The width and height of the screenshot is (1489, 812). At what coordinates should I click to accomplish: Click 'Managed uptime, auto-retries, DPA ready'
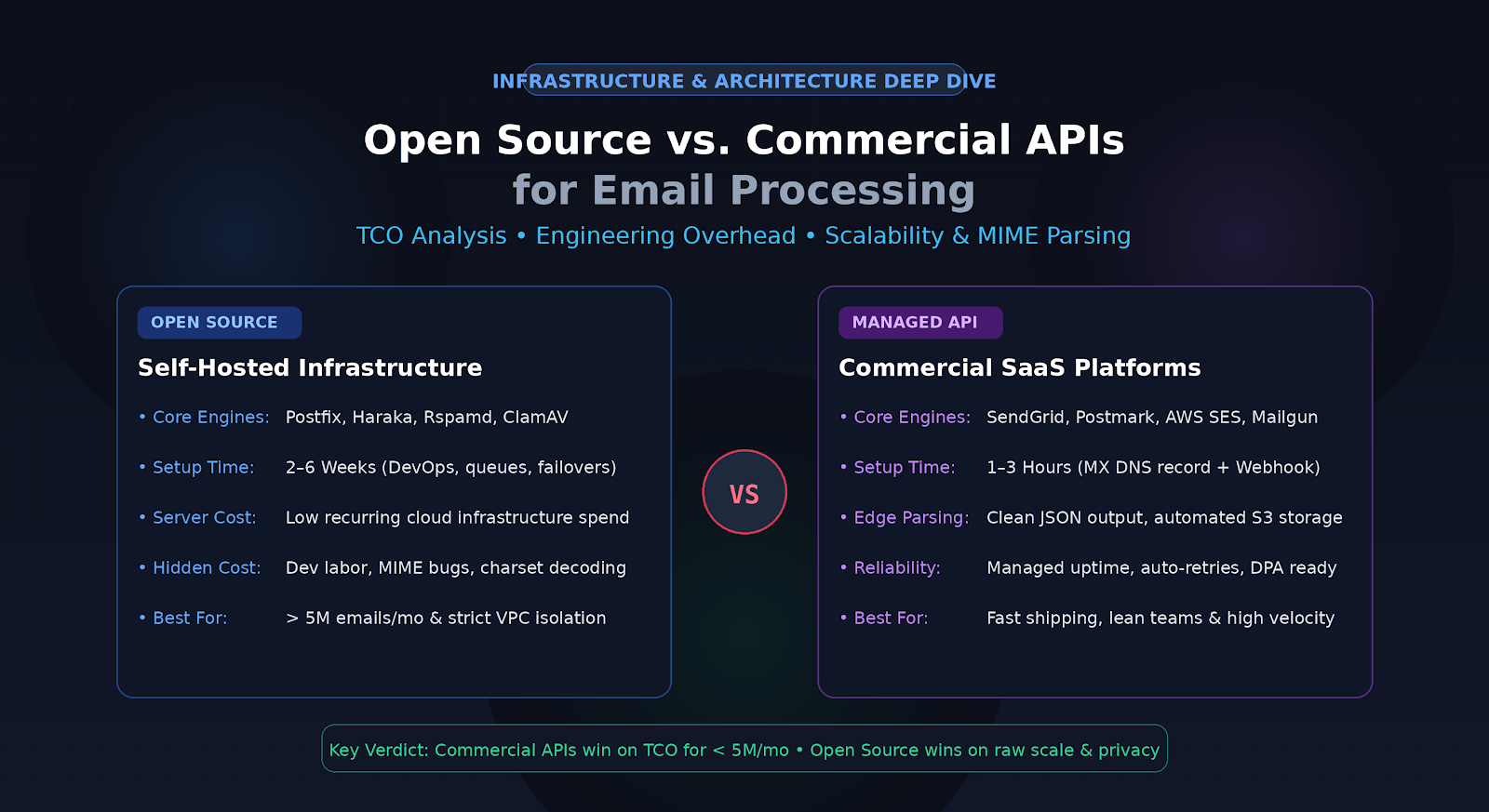click(x=1161, y=567)
